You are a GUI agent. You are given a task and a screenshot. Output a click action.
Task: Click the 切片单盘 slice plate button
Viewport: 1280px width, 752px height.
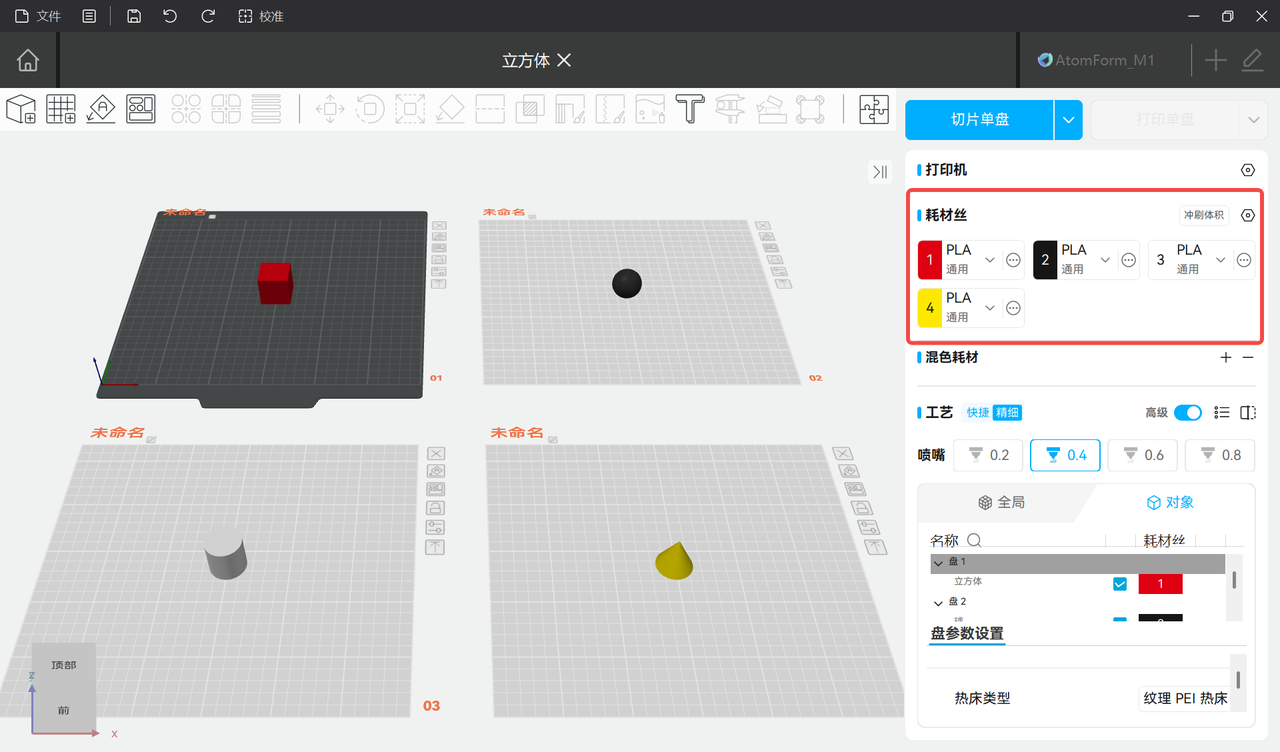(980, 120)
